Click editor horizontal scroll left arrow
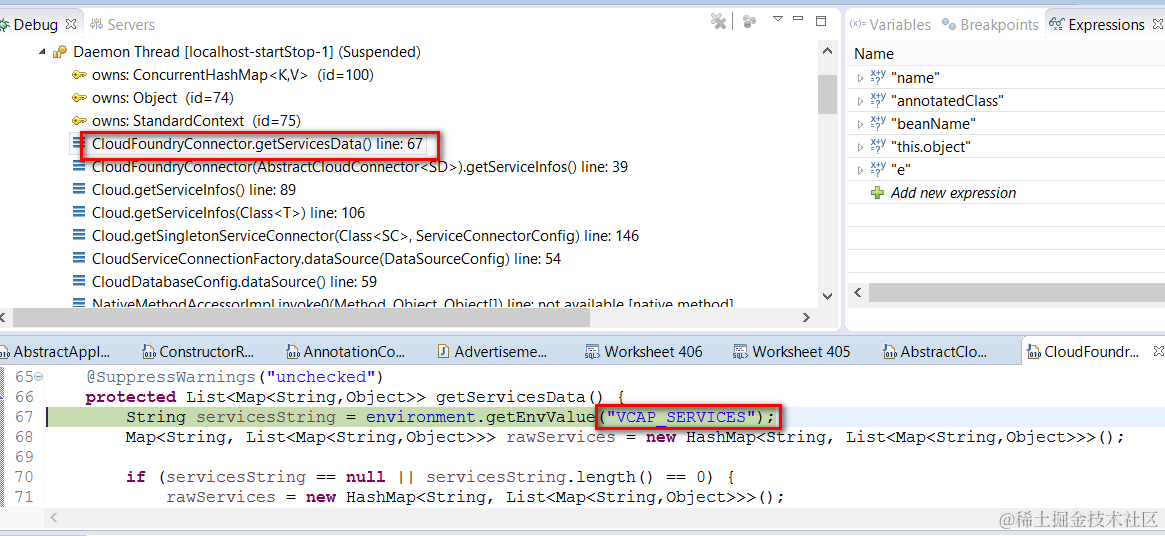The width and height of the screenshot is (1165, 536). point(53,517)
